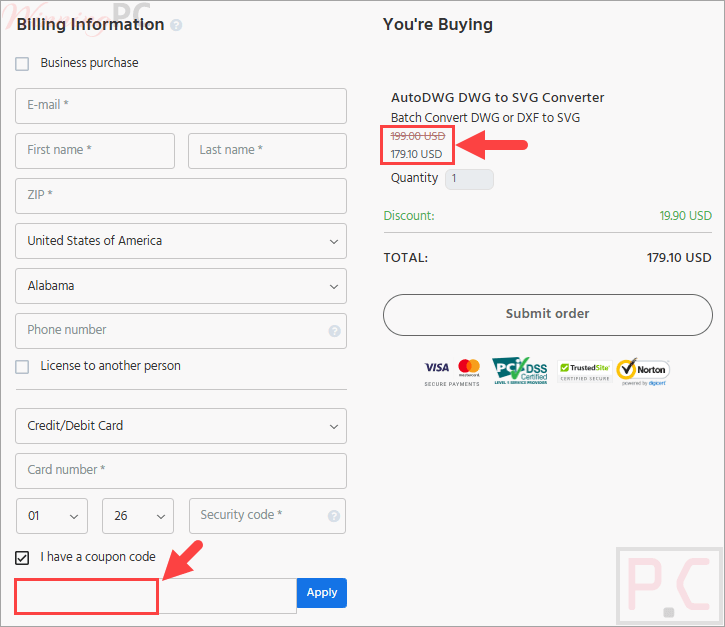Click the coupon code input box

click(x=156, y=596)
